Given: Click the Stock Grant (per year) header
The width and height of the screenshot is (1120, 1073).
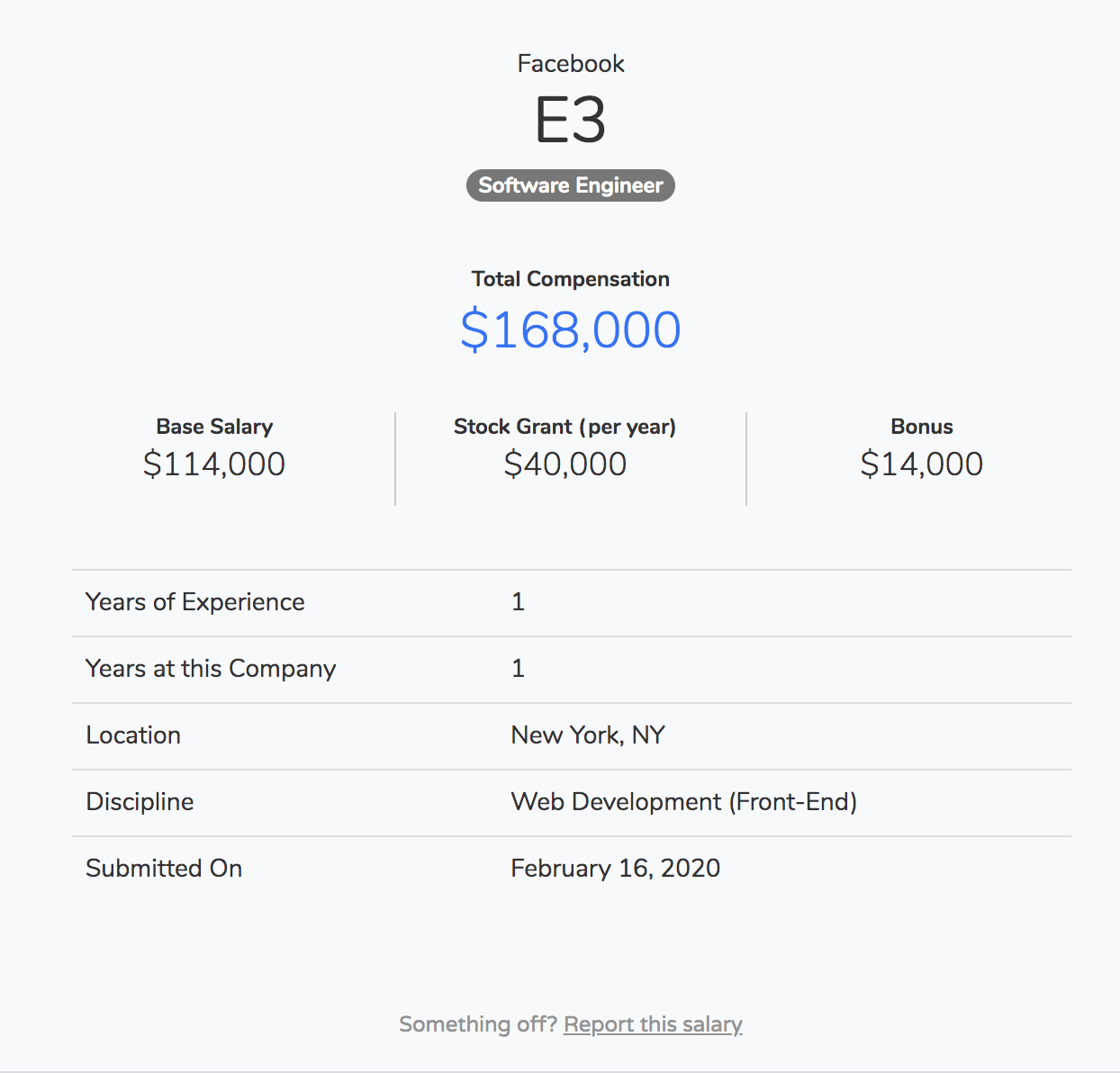Looking at the screenshot, I should (x=565, y=427).
